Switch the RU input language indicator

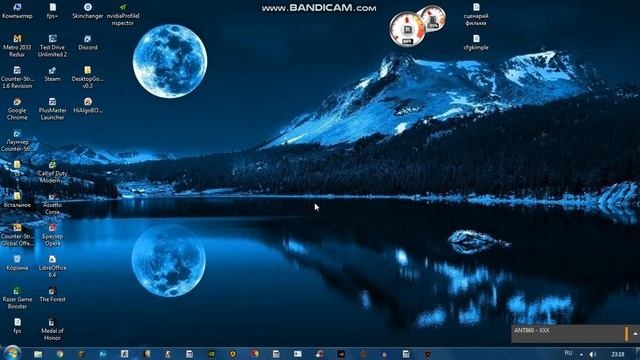point(568,353)
